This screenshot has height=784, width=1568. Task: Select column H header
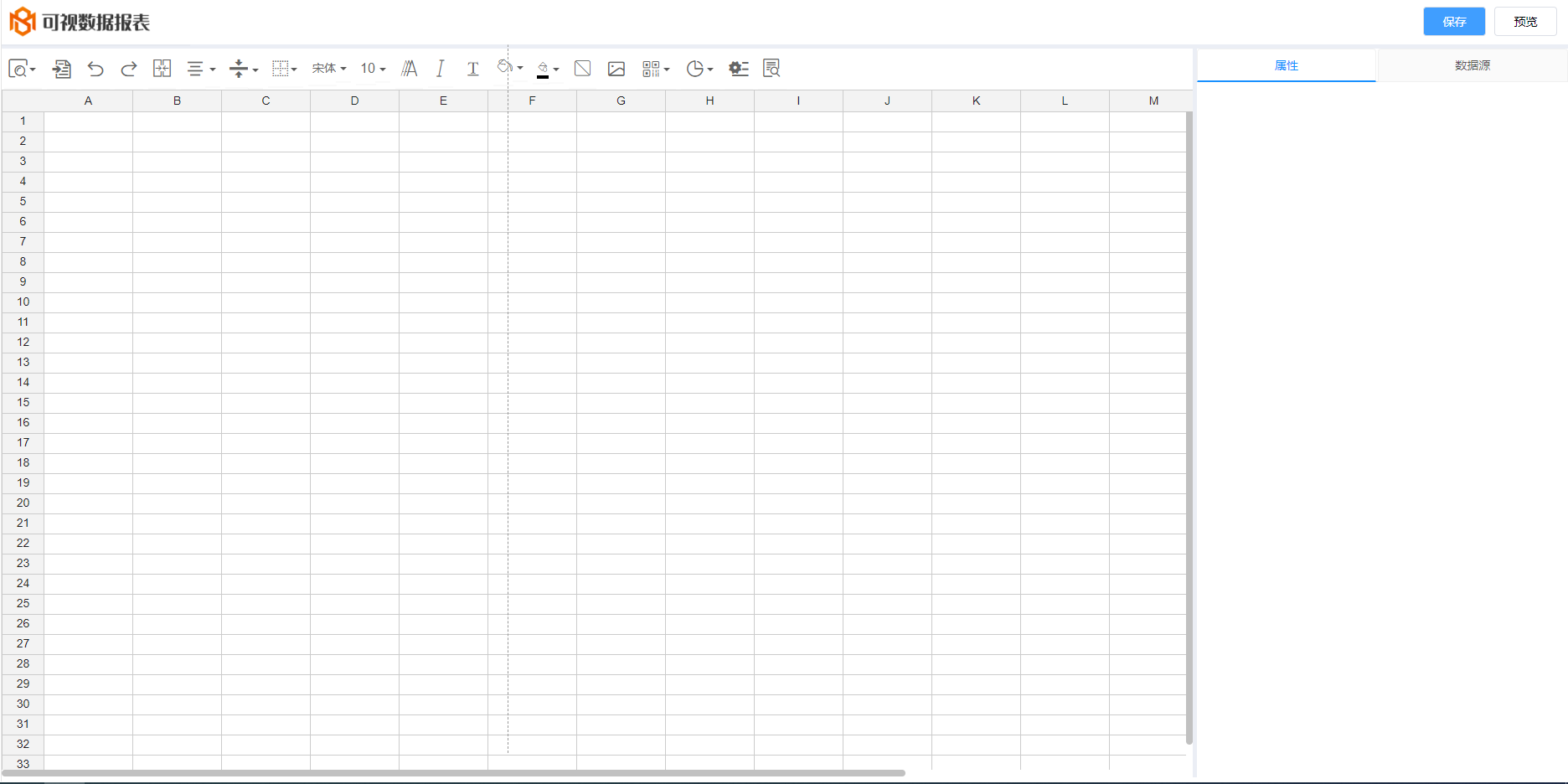709,101
